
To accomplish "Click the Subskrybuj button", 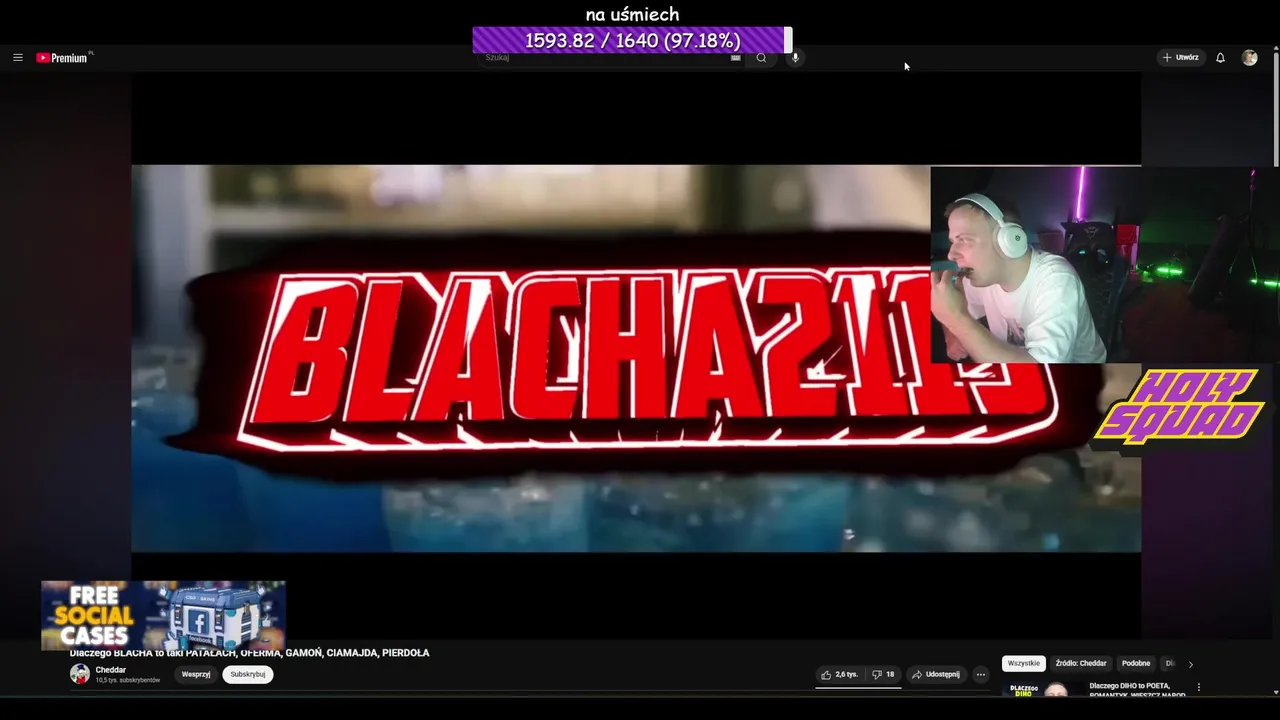I will [248, 674].
